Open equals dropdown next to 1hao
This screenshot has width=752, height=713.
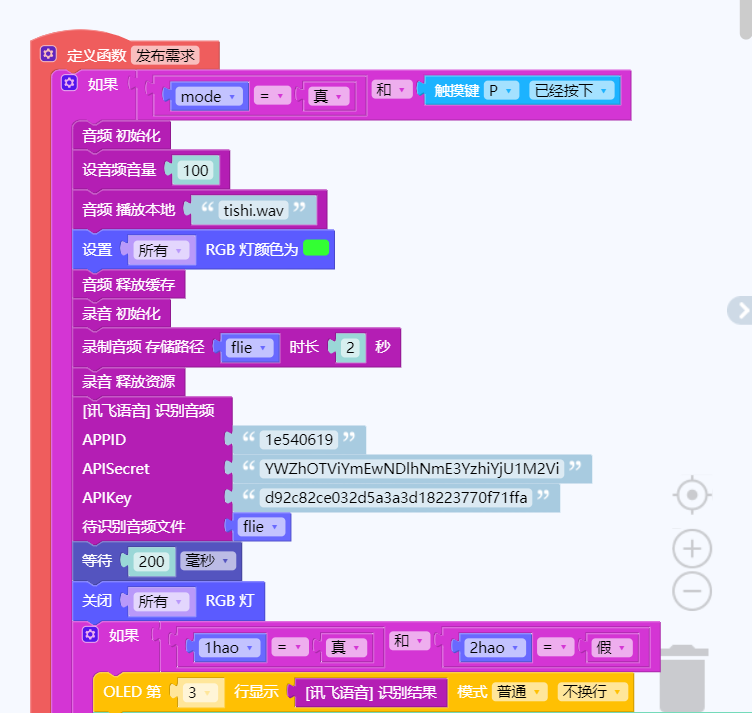click(x=290, y=647)
